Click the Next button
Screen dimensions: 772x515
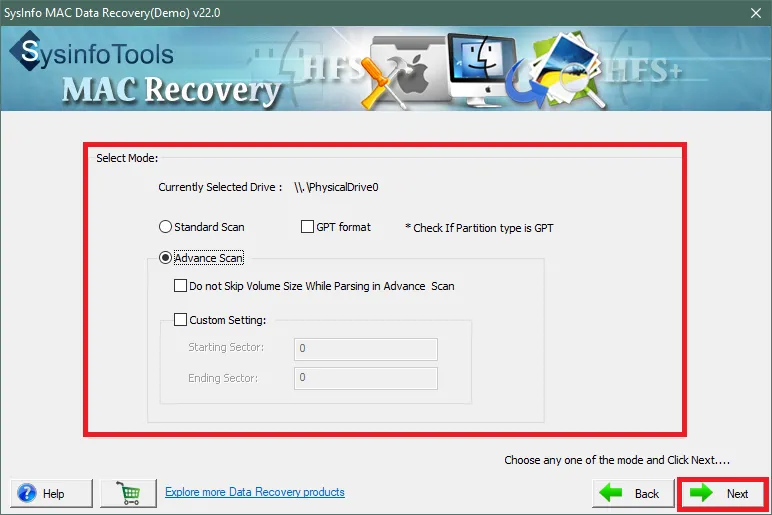pyautogui.click(x=722, y=493)
